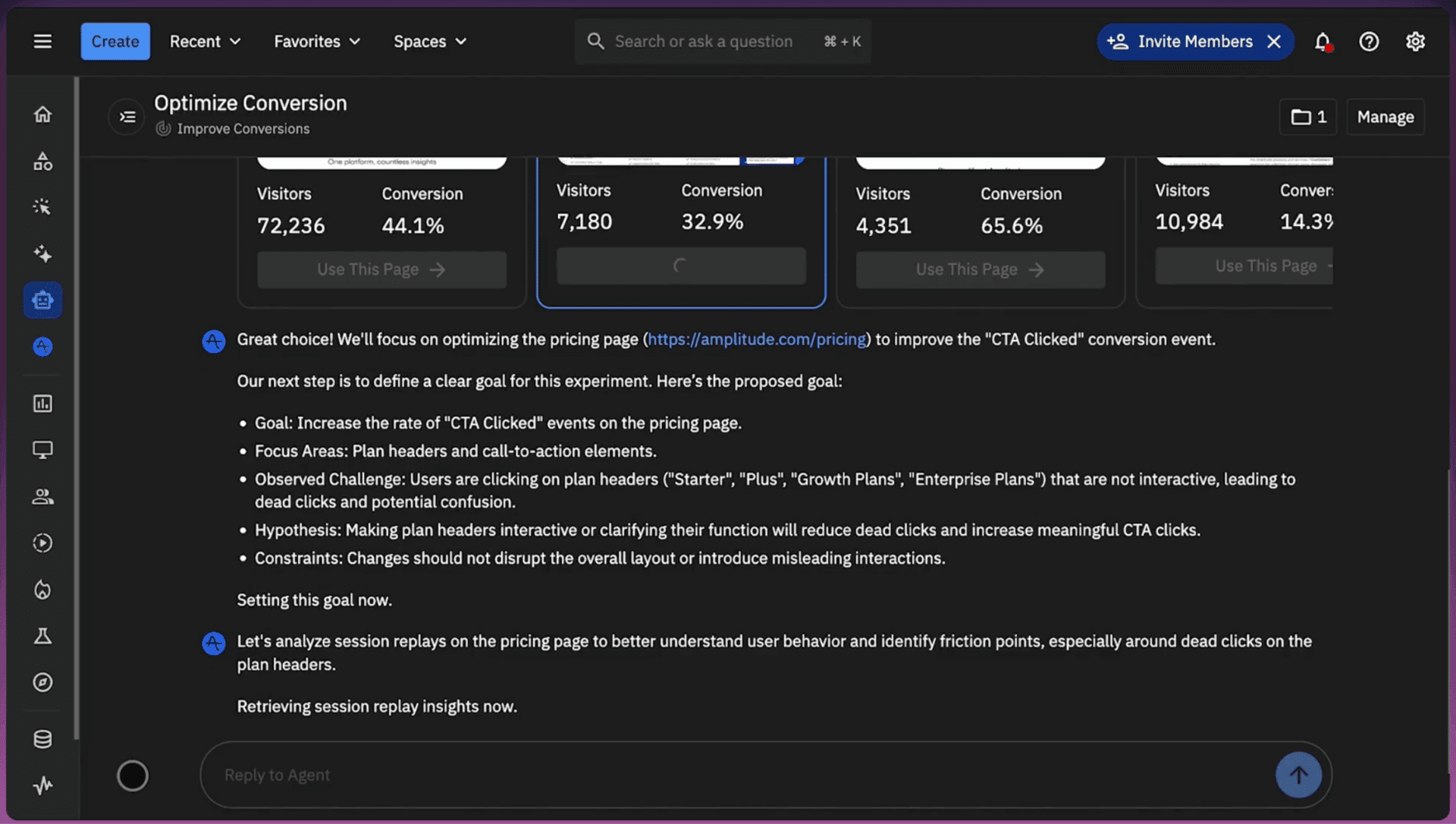Open the bar chart analytics icon
This screenshot has height=824, width=1456.
[43, 404]
